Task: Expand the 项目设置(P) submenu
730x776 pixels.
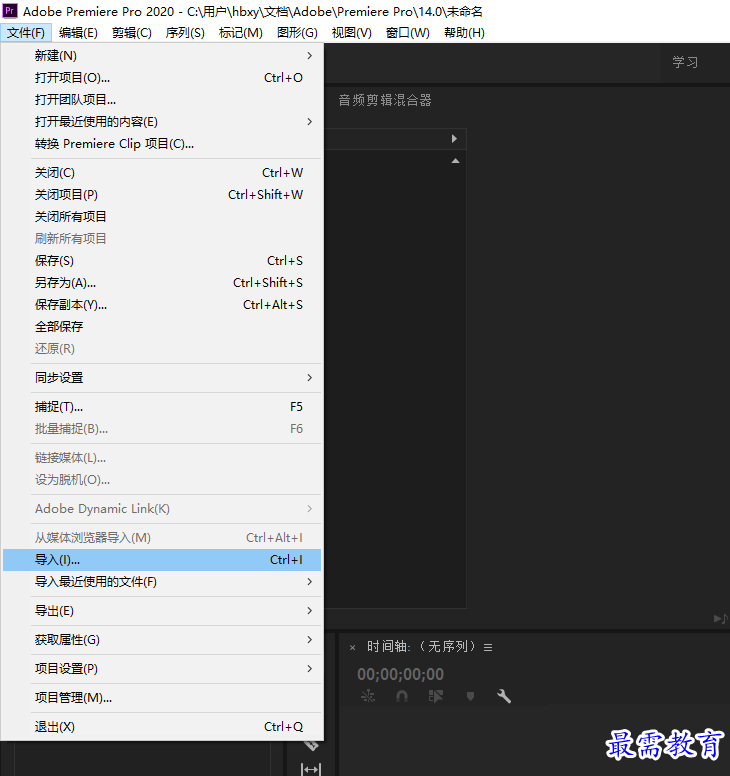Action: (162, 669)
